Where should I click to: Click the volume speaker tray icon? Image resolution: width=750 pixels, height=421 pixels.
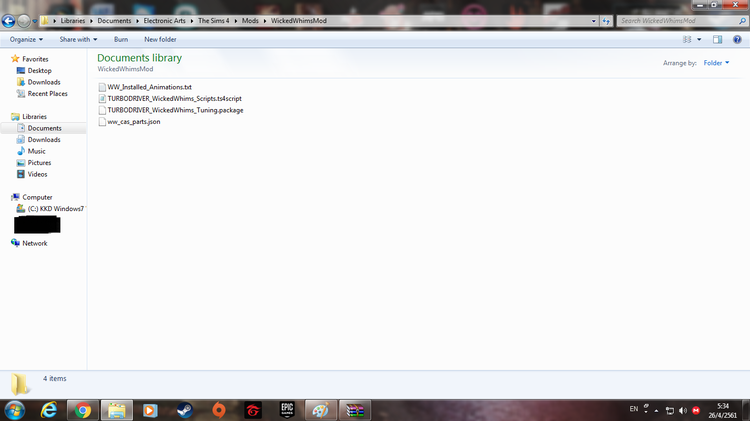click(x=683, y=410)
